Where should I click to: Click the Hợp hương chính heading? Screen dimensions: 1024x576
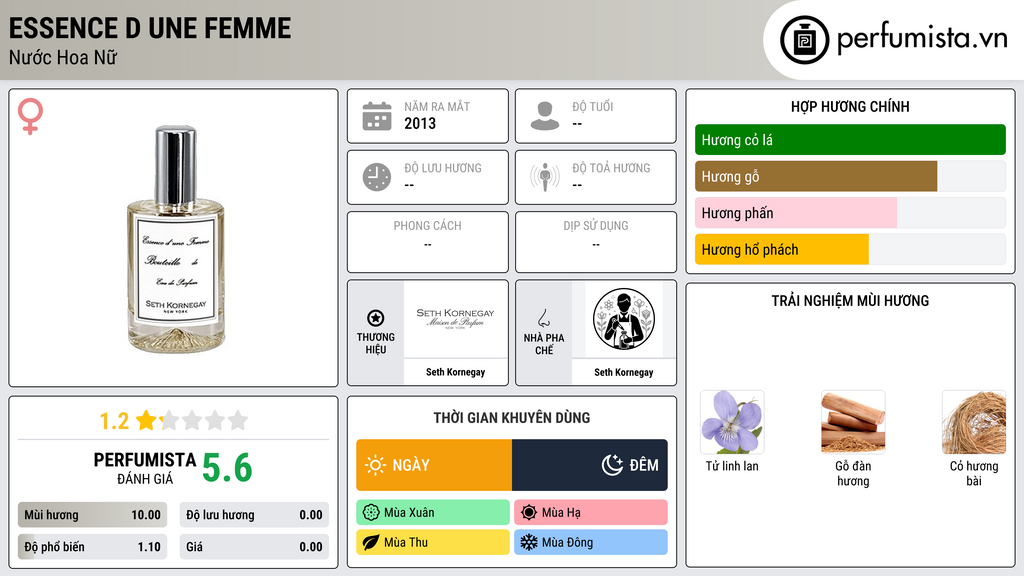[x=850, y=106]
